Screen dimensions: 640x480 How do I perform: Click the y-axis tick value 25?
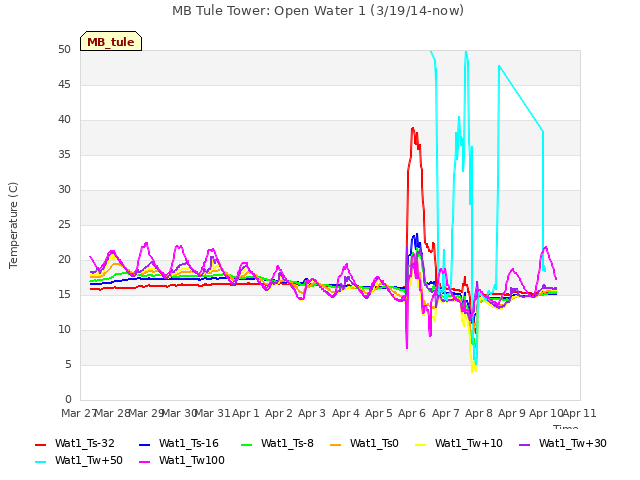(x=64, y=224)
